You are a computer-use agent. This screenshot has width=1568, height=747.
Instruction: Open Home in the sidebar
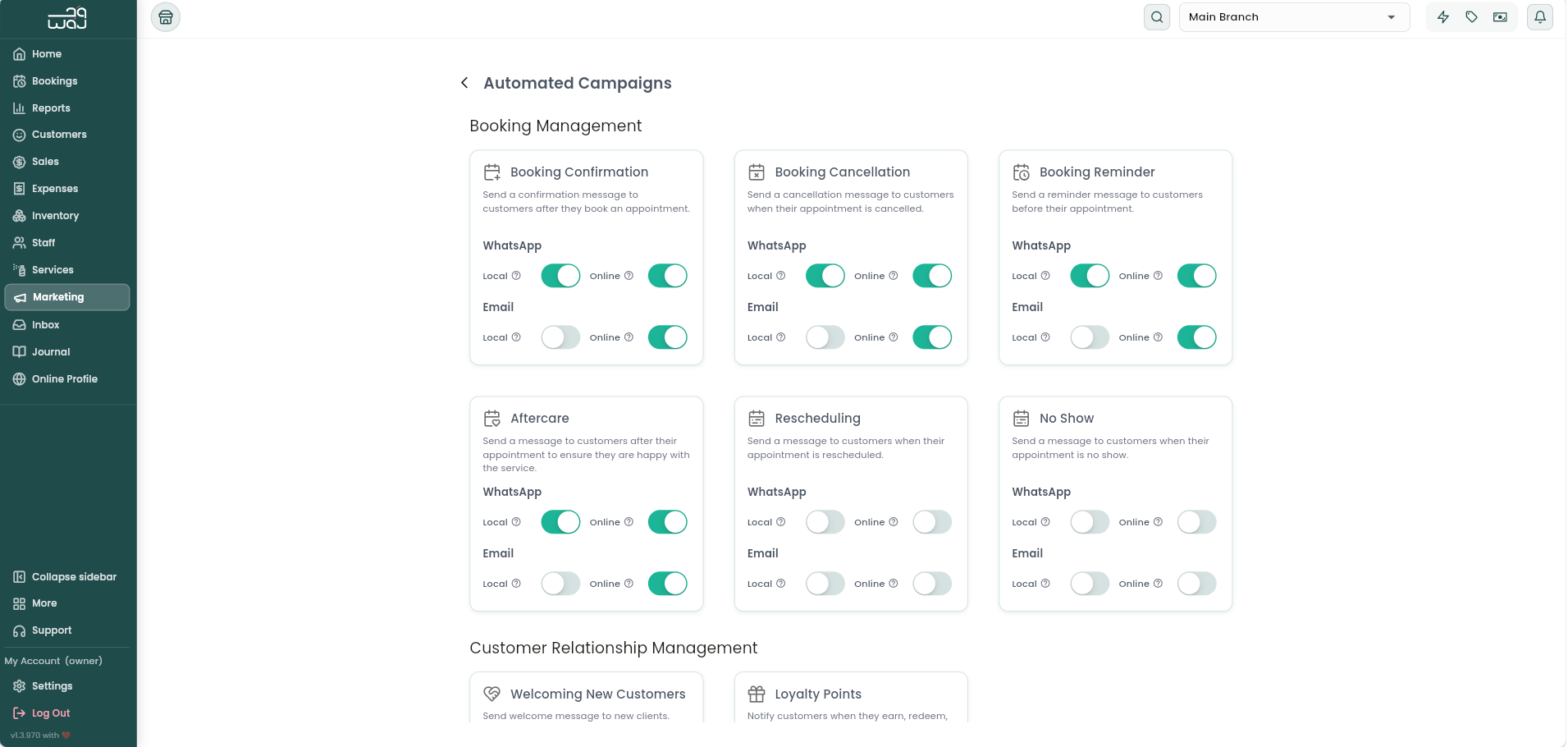point(67,54)
